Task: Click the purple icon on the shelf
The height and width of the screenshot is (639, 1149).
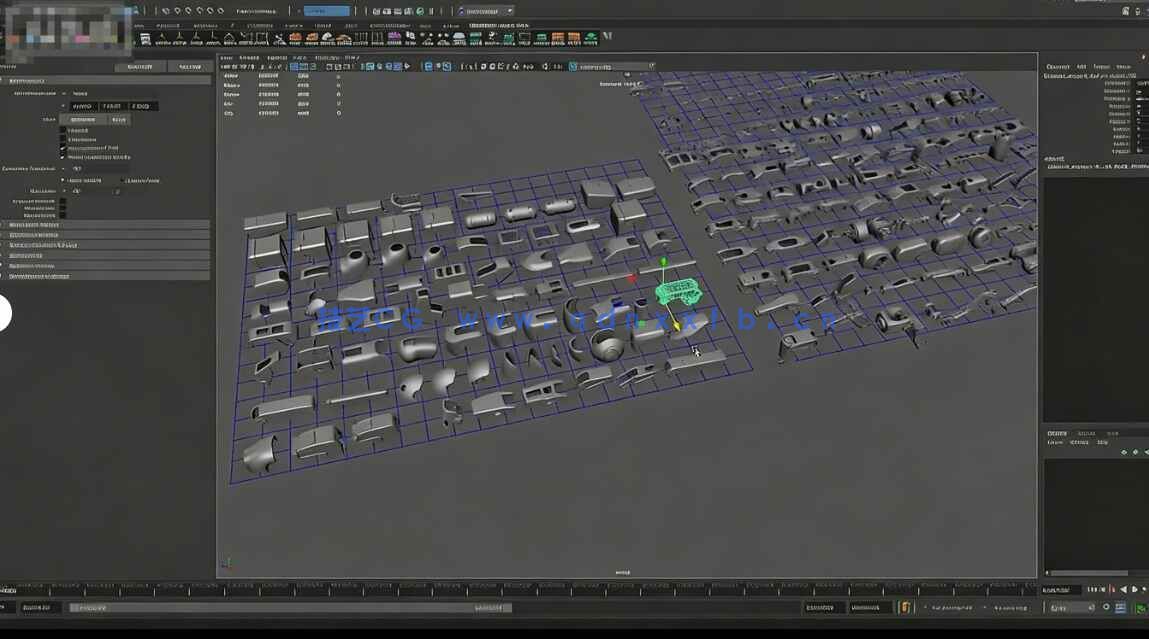Action: click(x=393, y=39)
